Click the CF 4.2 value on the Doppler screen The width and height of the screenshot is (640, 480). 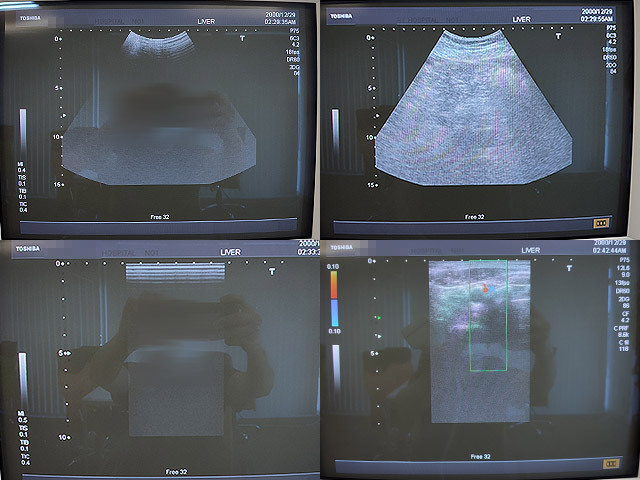625,317
